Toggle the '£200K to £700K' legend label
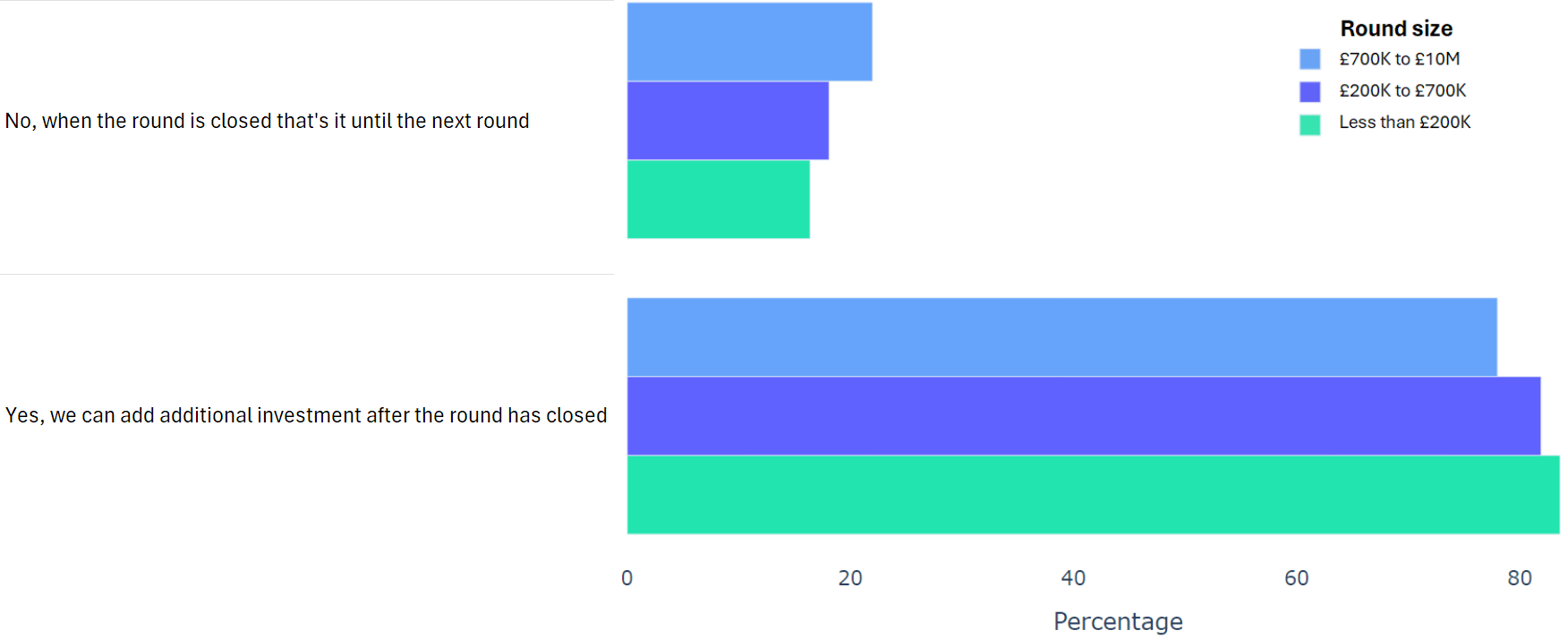The width and height of the screenshot is (1568, 639). click(1402, 90)
